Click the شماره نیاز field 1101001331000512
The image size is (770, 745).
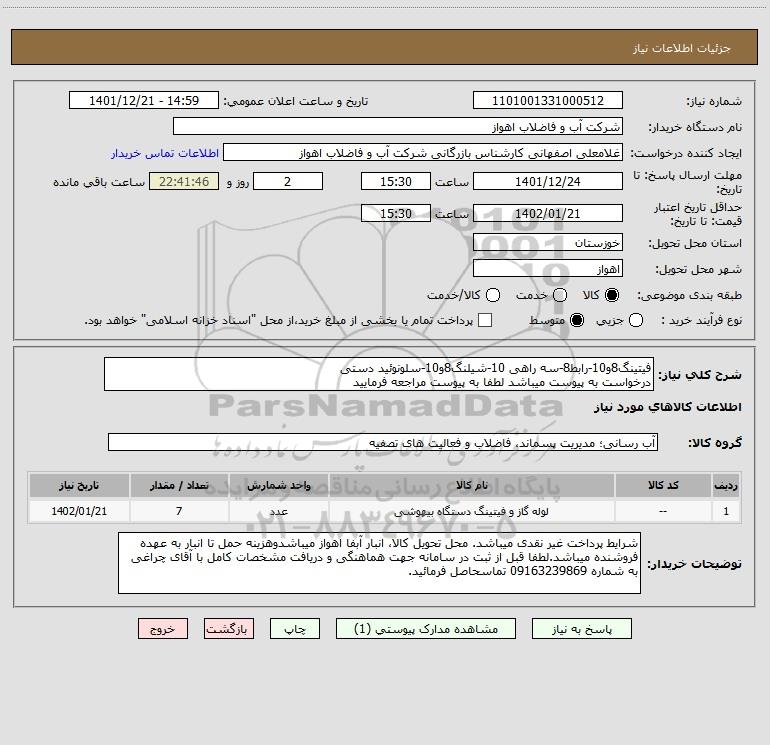tap(548, 101)
